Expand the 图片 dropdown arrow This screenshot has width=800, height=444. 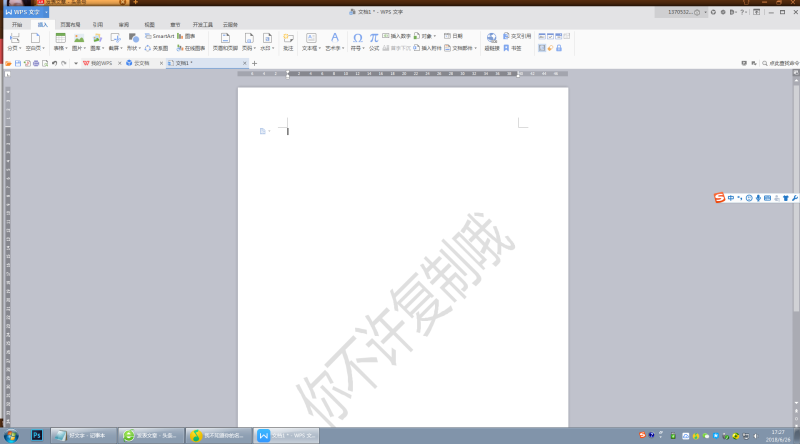(x=85, y=48)
